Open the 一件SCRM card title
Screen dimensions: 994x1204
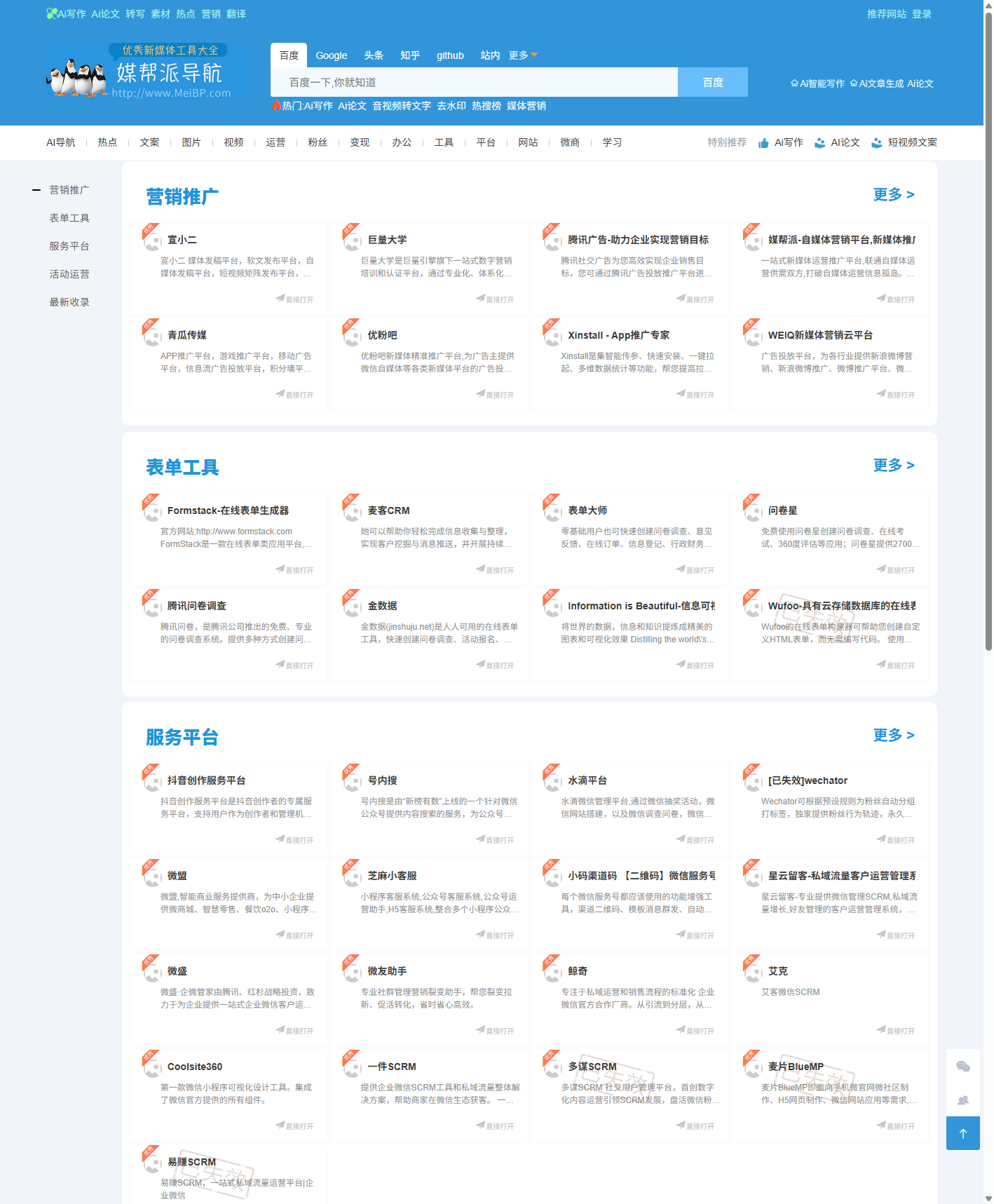392,1067
